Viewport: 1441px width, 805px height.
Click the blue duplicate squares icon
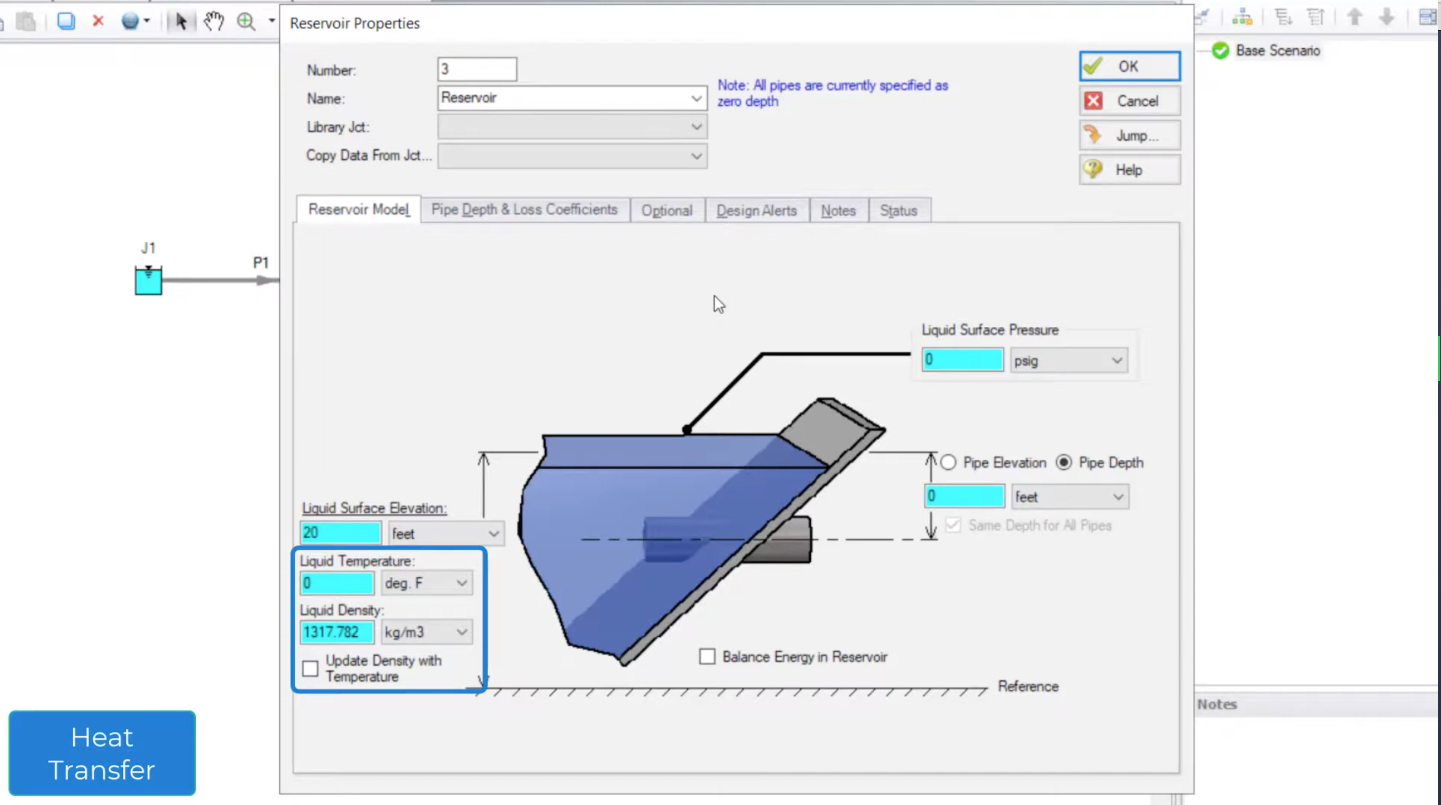point(66,21)
